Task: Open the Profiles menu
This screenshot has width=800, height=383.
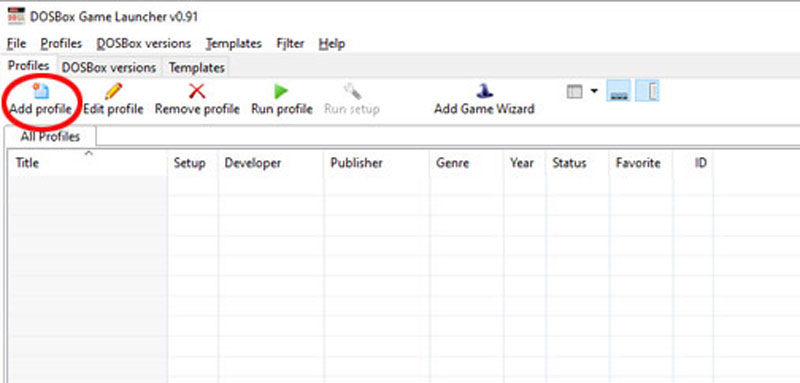Action: [61, 44]
